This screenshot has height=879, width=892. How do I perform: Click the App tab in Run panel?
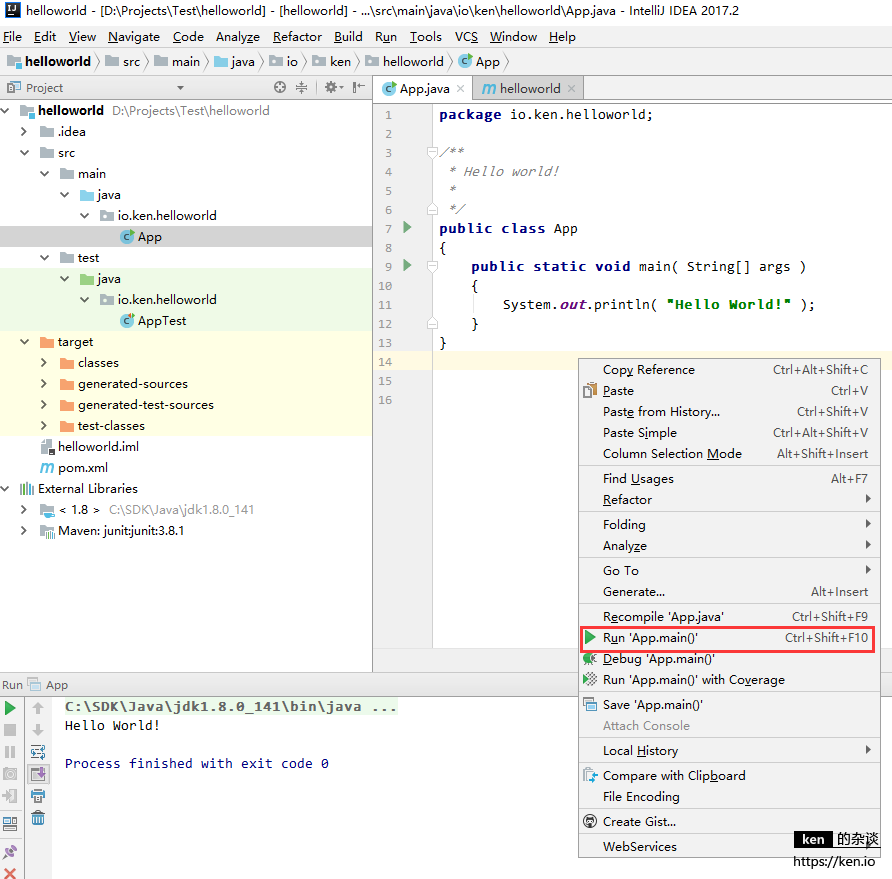pyautogui.click(x=48, y=685)
